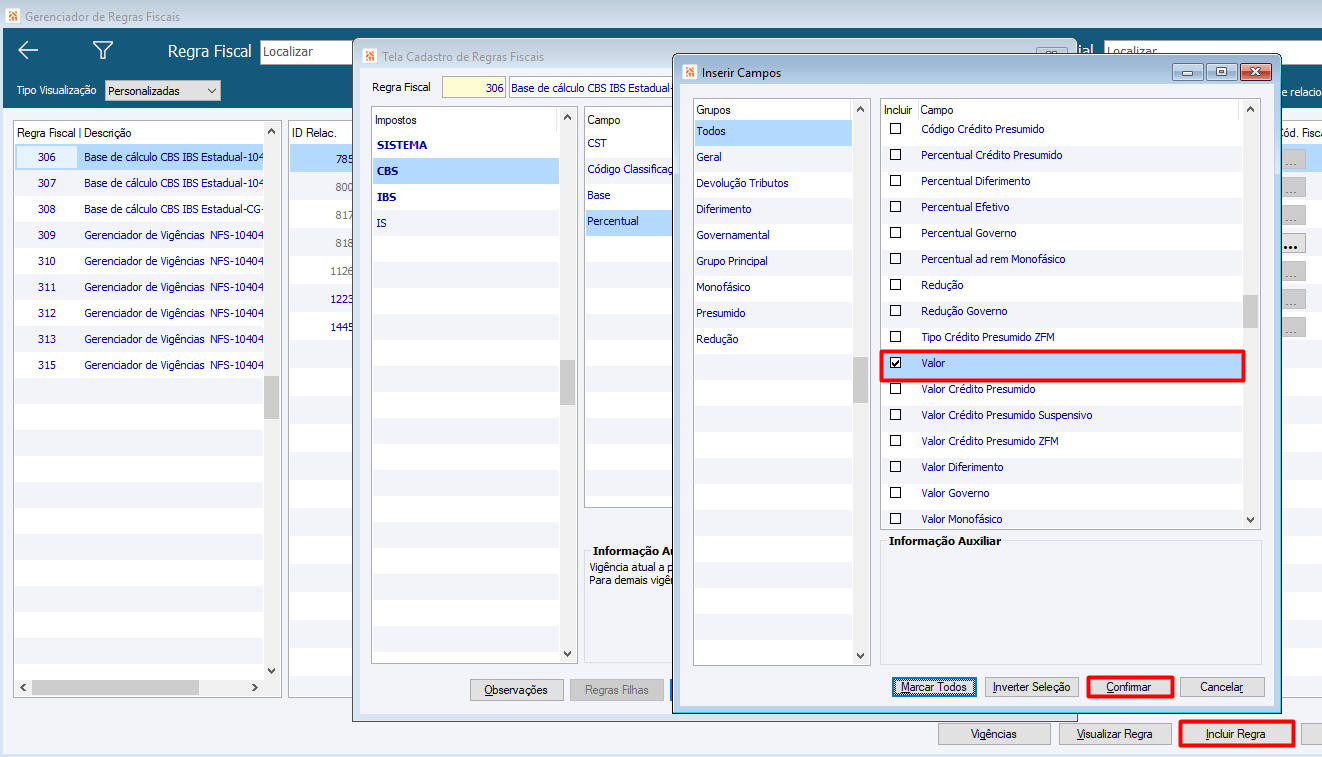The width and height of the screenshot is (1322, 757).
Task: Select the Percentual Governo checkbox
Action: coord(896,233)
